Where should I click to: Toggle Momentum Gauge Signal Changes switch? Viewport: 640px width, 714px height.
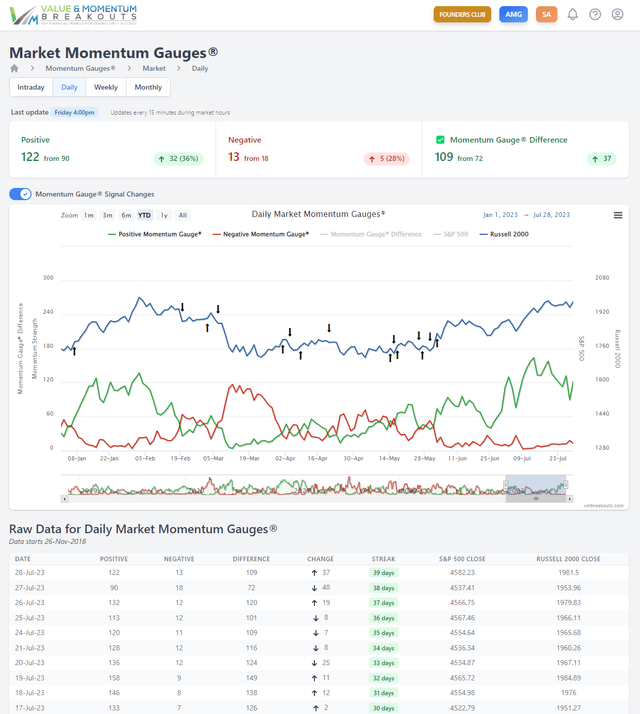pos(20,194)
